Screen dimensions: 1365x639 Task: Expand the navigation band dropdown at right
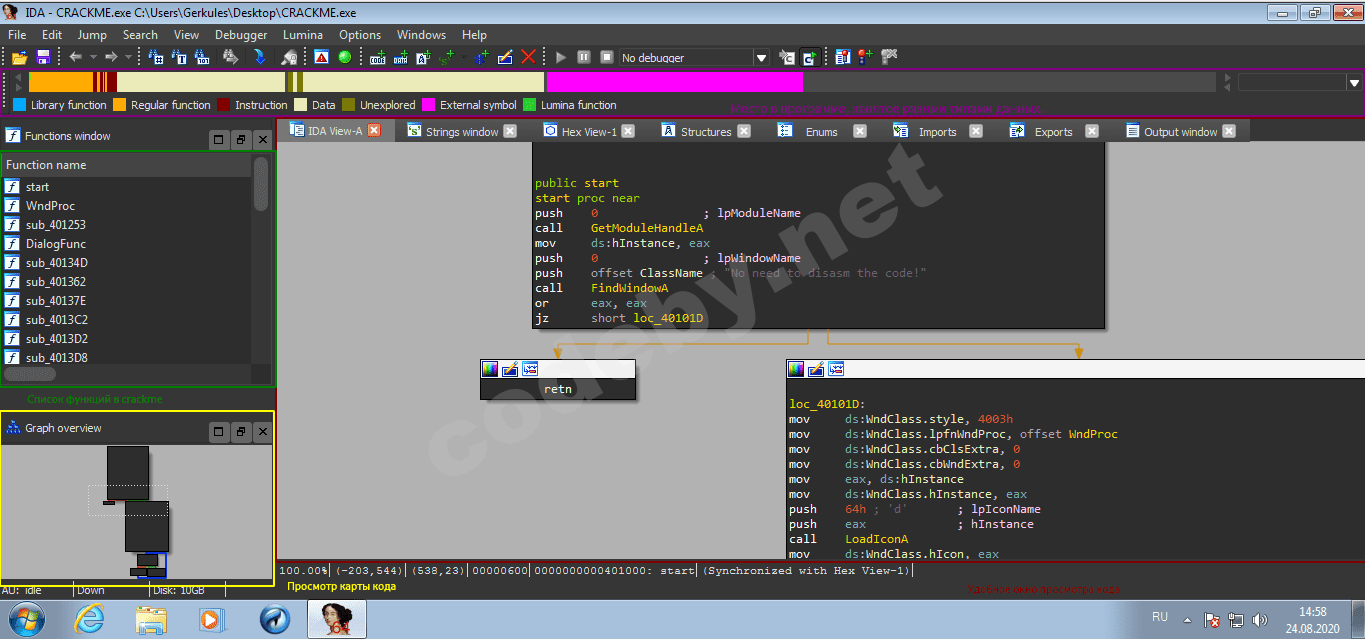(1355, 83)
